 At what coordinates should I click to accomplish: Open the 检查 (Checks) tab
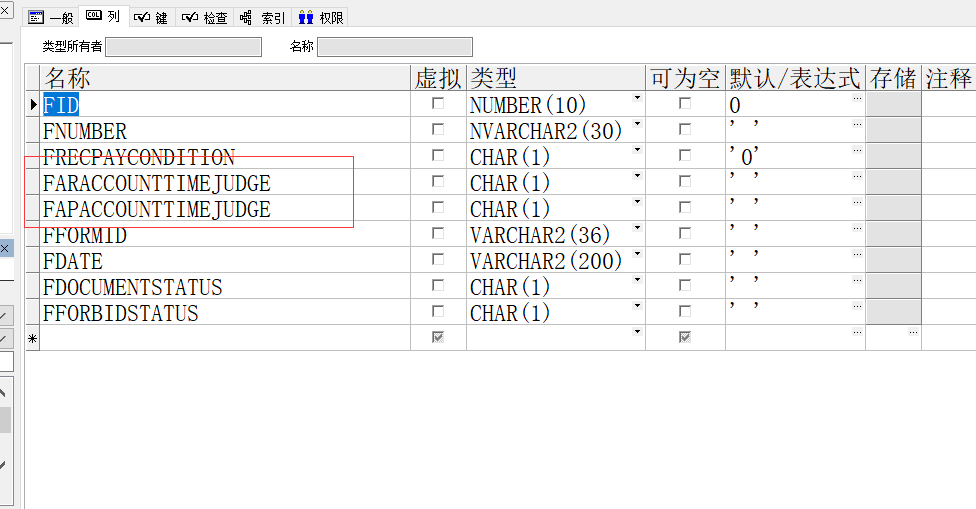tap(205, 17)
